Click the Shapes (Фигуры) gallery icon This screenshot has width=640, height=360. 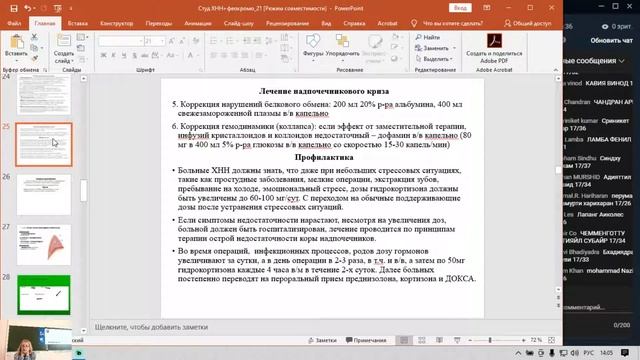[x=313, y=41]
